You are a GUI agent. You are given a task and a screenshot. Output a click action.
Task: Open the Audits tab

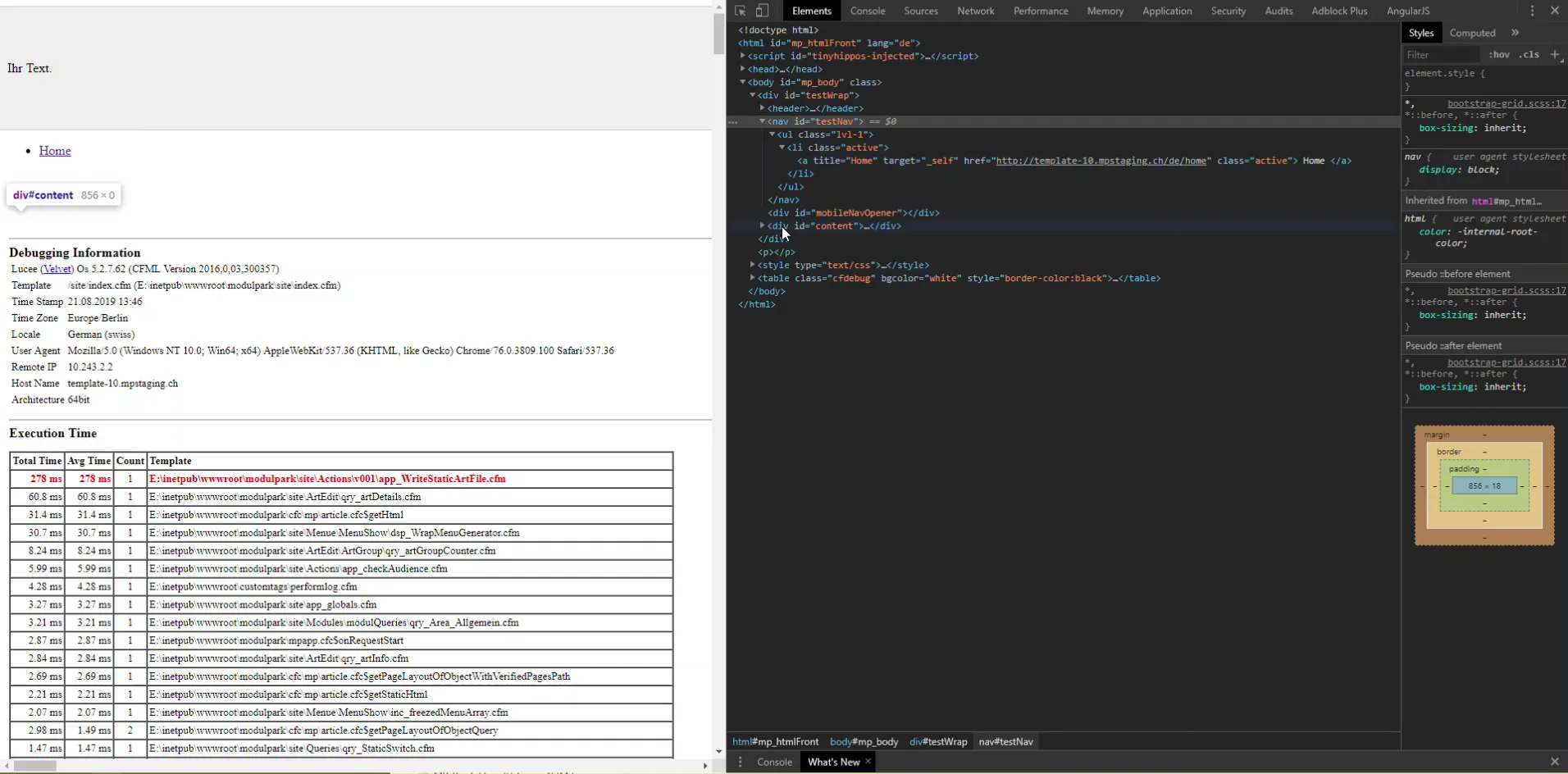coord(1278,11)
